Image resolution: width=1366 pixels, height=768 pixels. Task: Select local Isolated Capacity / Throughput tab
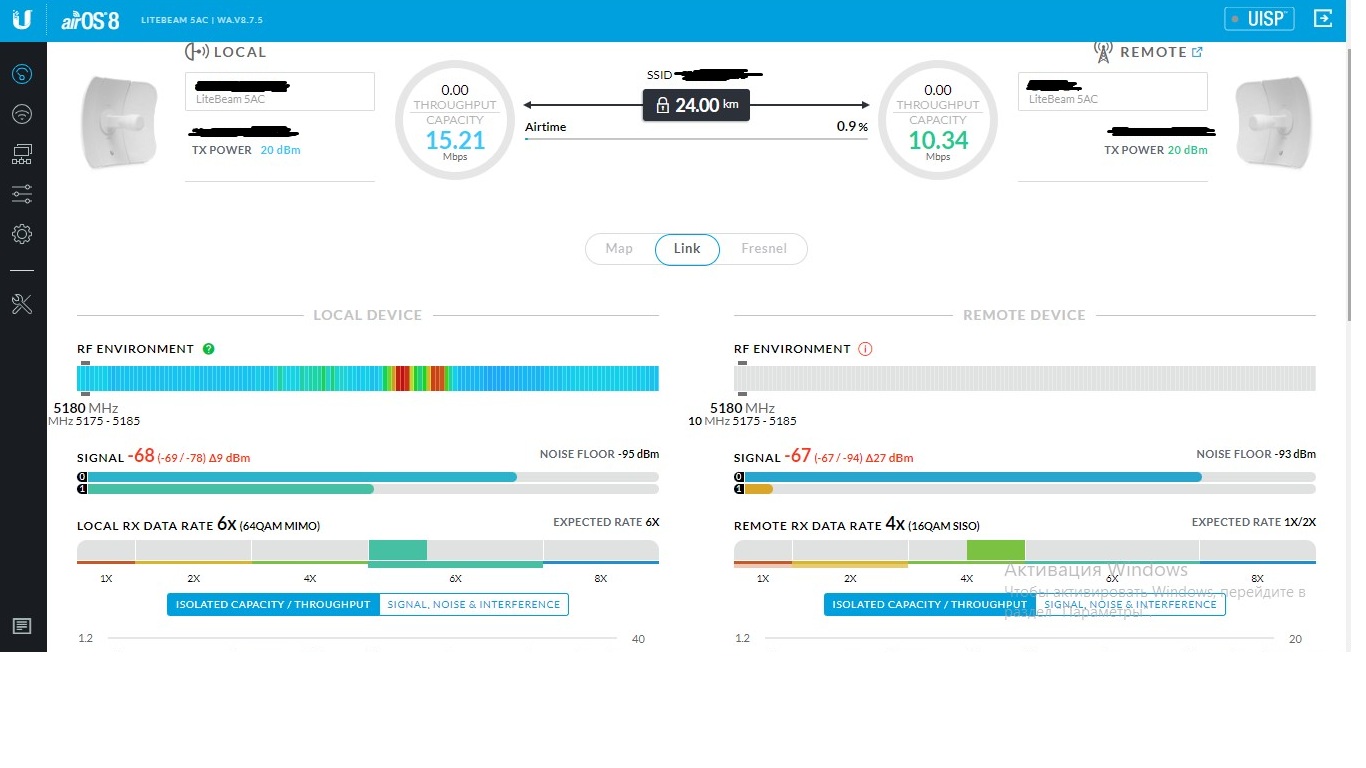[273, 604]
